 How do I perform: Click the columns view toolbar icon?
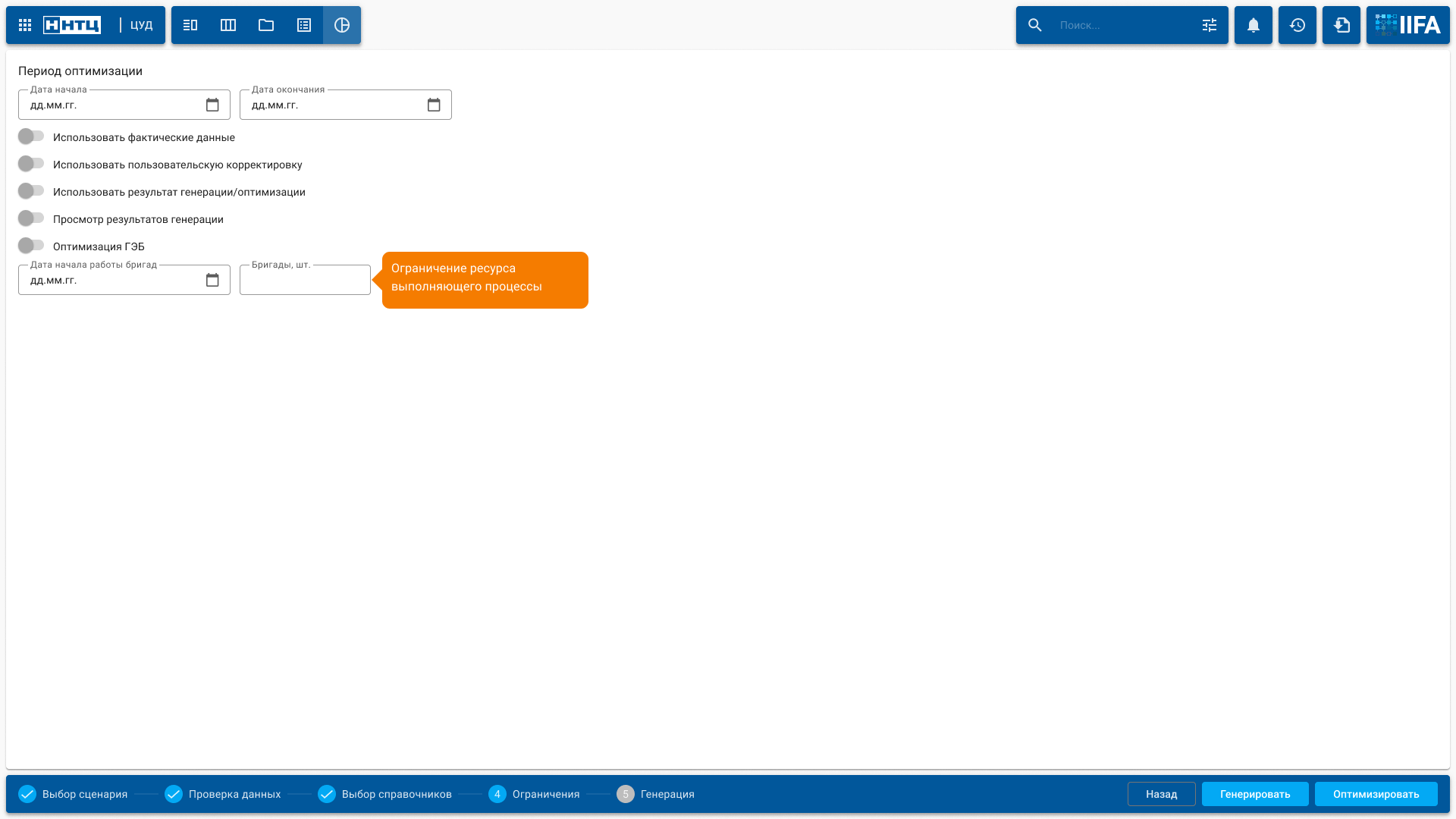coord(228,25)
